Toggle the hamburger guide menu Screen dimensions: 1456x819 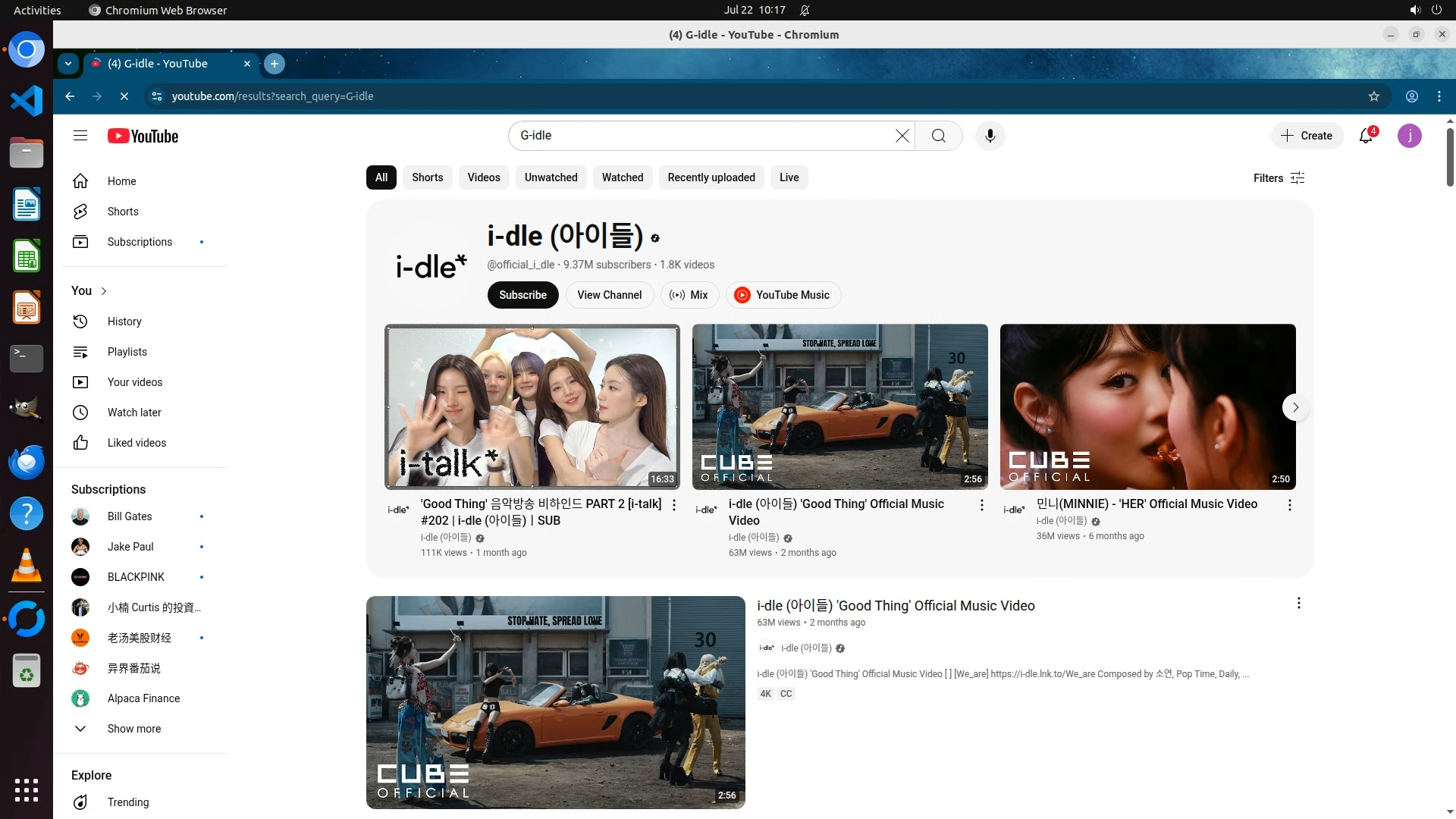(80, 136)
